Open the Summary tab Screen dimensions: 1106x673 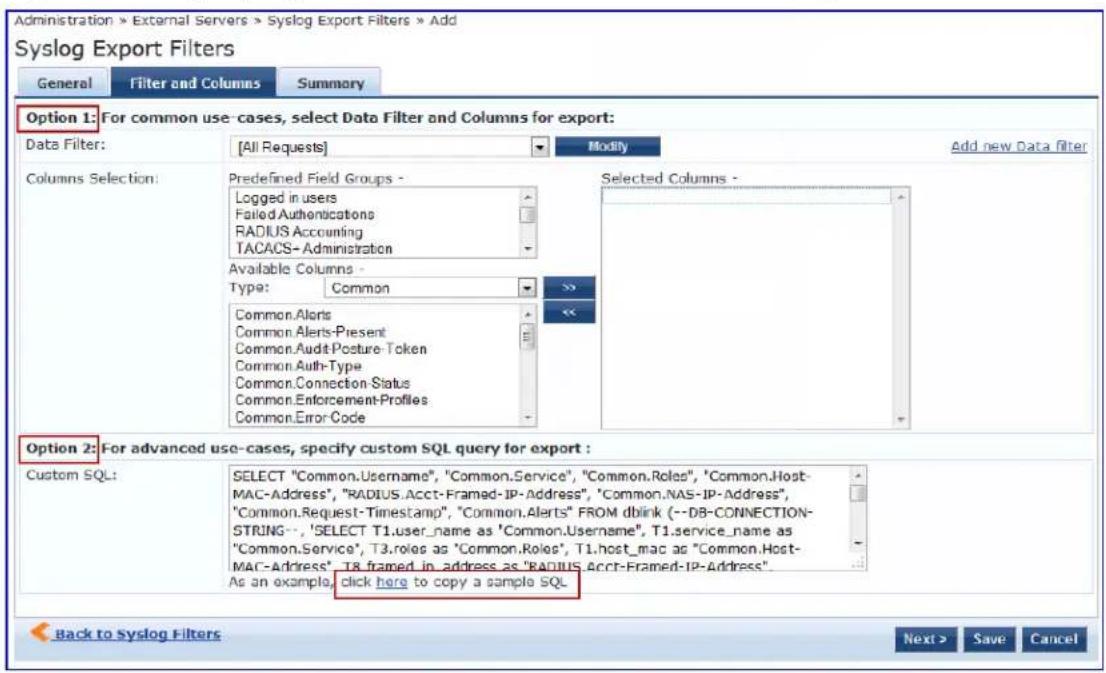click(x=330, y=83)
